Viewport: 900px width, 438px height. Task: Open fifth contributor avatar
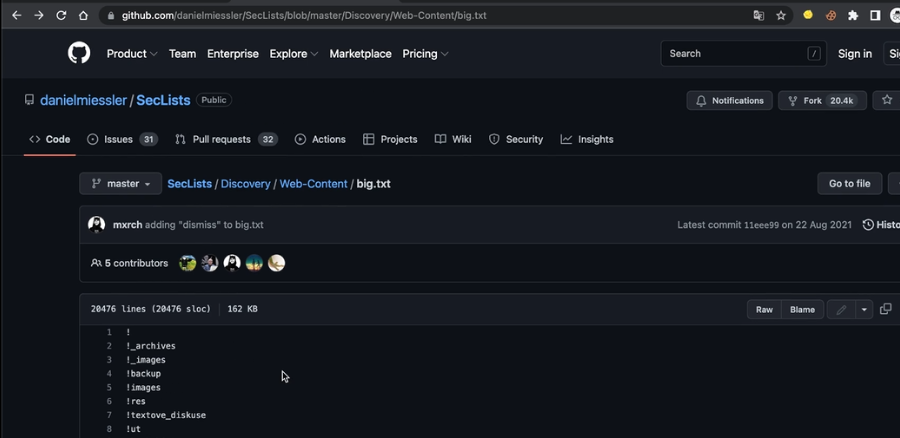276,263
